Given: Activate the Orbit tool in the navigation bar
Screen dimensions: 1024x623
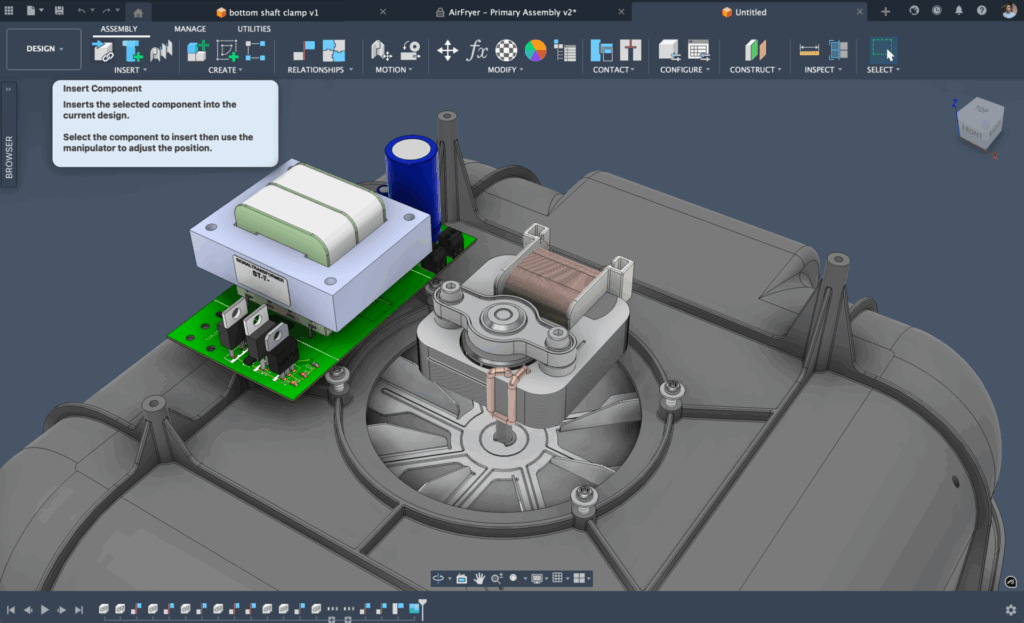Looking at the screenshot, I should pyautogui.click(x=439, y=577).
